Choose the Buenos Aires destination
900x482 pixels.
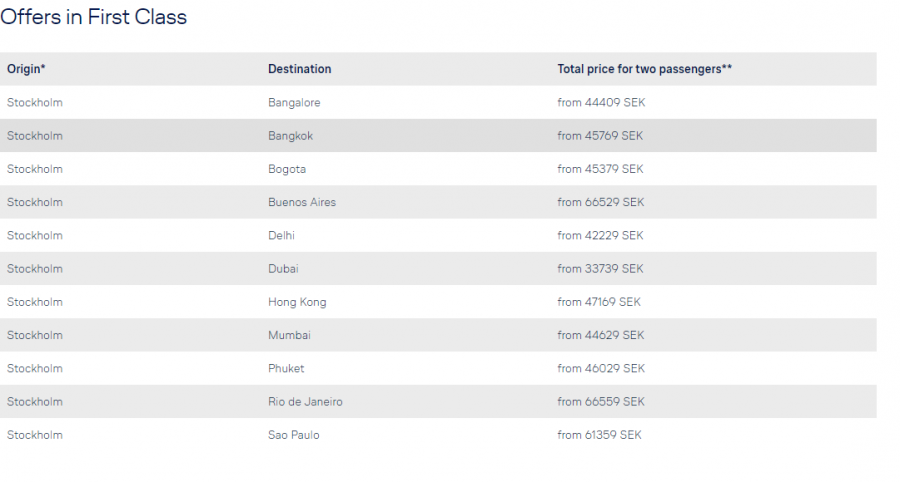coord(302,202)
